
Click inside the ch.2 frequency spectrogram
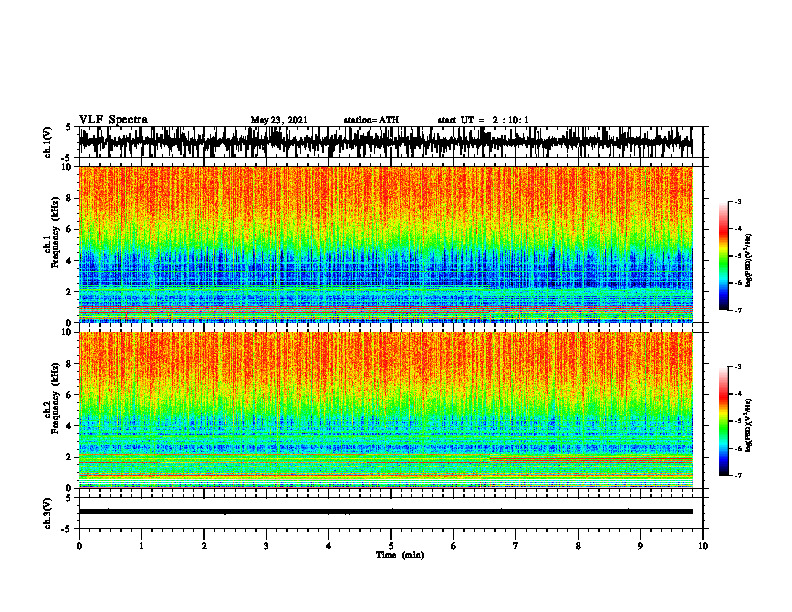pos(385,410)
